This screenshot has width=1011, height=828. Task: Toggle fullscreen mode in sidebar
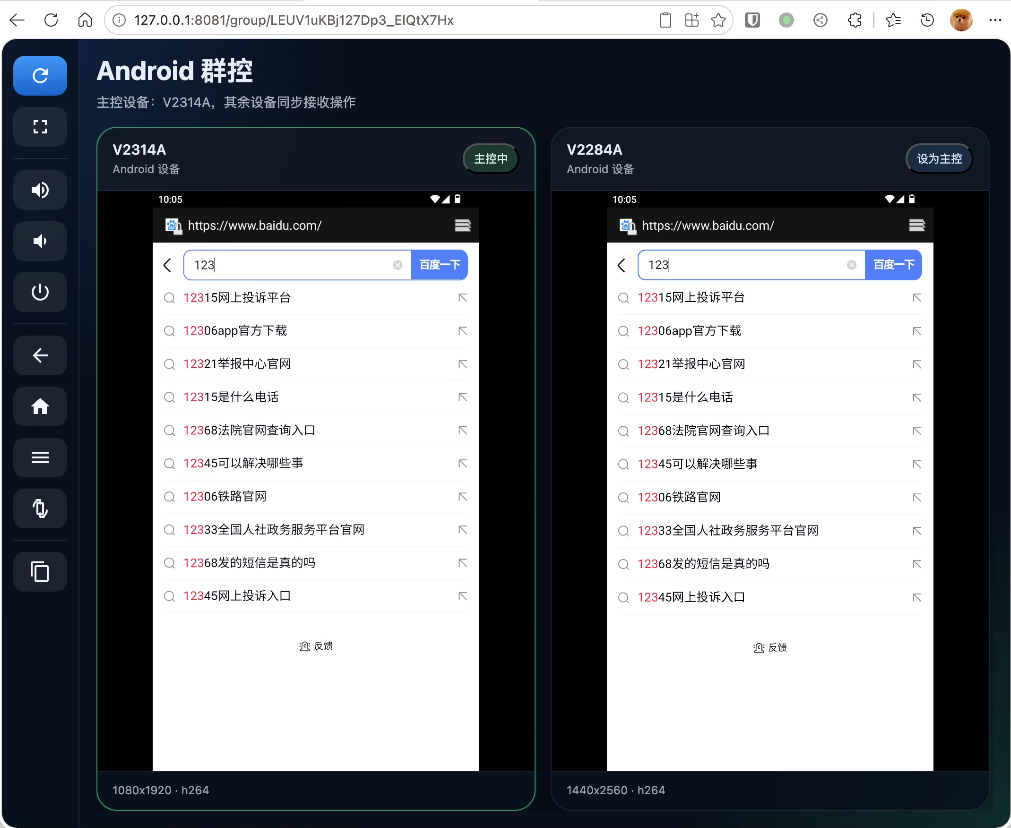click(x=40, y=126)
